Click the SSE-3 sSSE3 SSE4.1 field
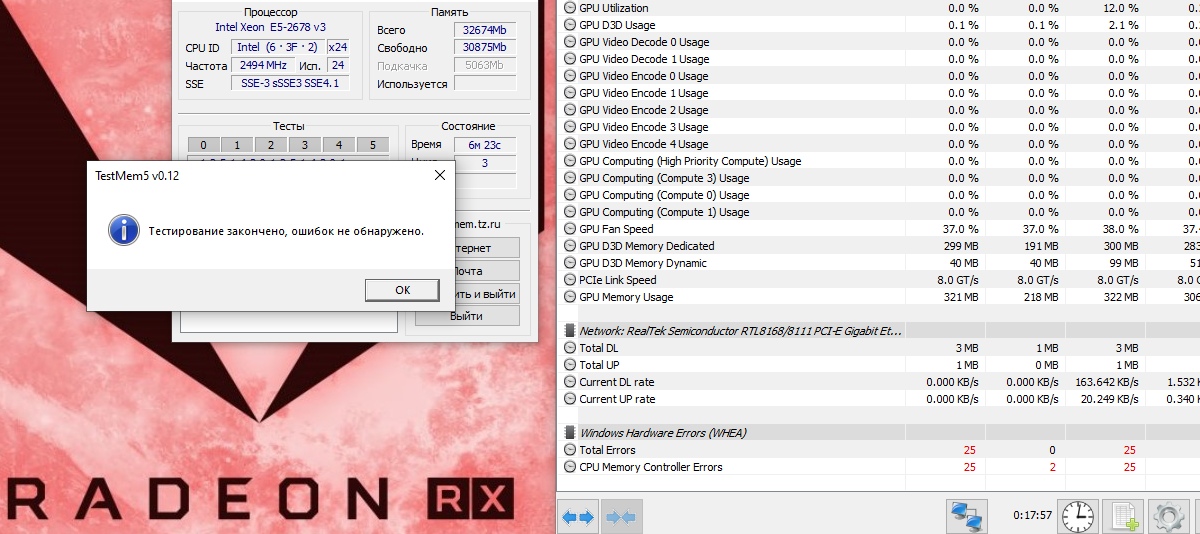This screenshot has width=1200, height=534. coord(289,83)
